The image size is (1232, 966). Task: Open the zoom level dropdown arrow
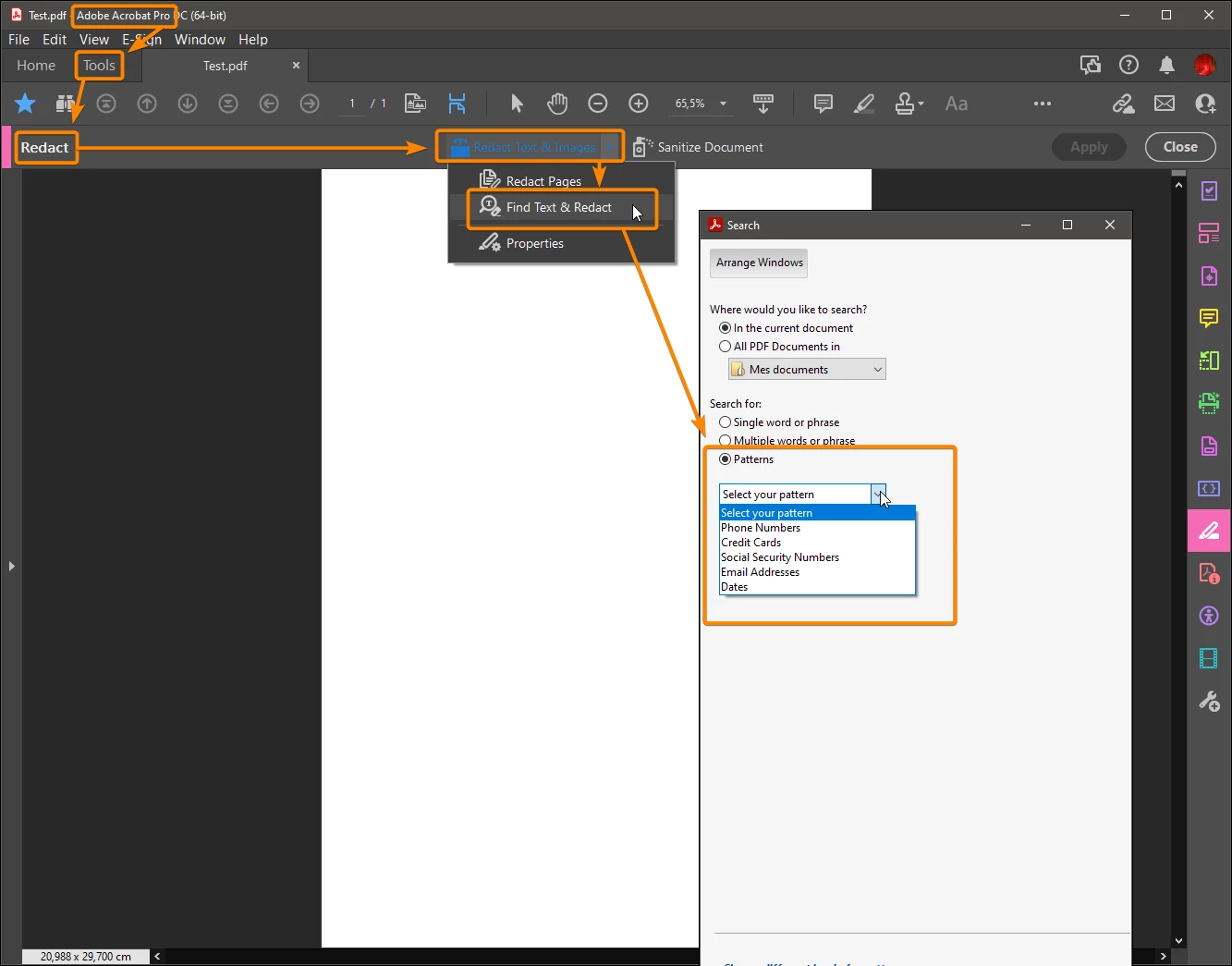tap(723, 104)
